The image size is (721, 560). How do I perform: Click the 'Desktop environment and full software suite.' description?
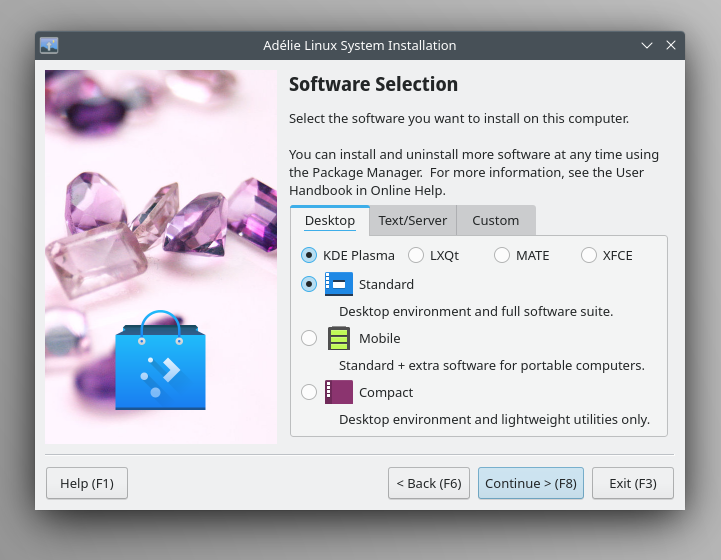pos(476,312)
